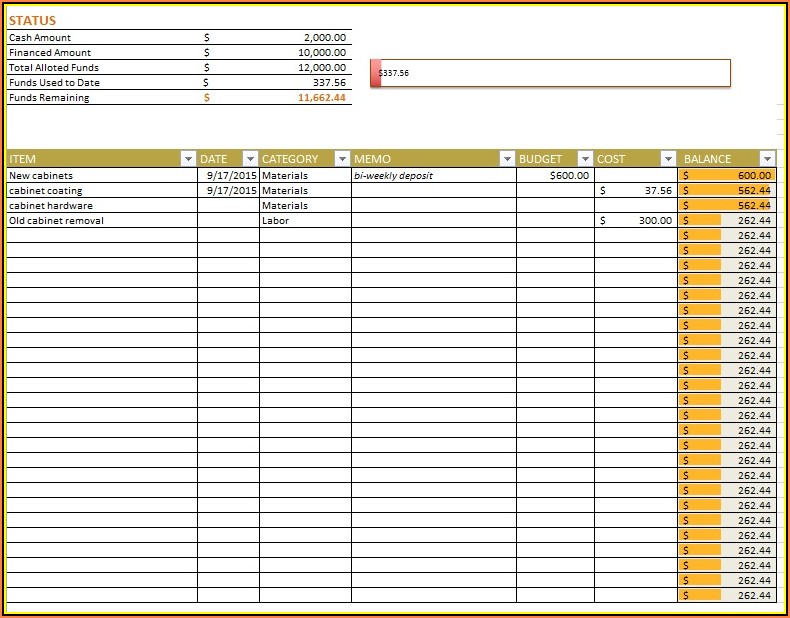Select the 600.00 balance data bar cell
This screenshot has width=790, height=618.
click(727, 175)
